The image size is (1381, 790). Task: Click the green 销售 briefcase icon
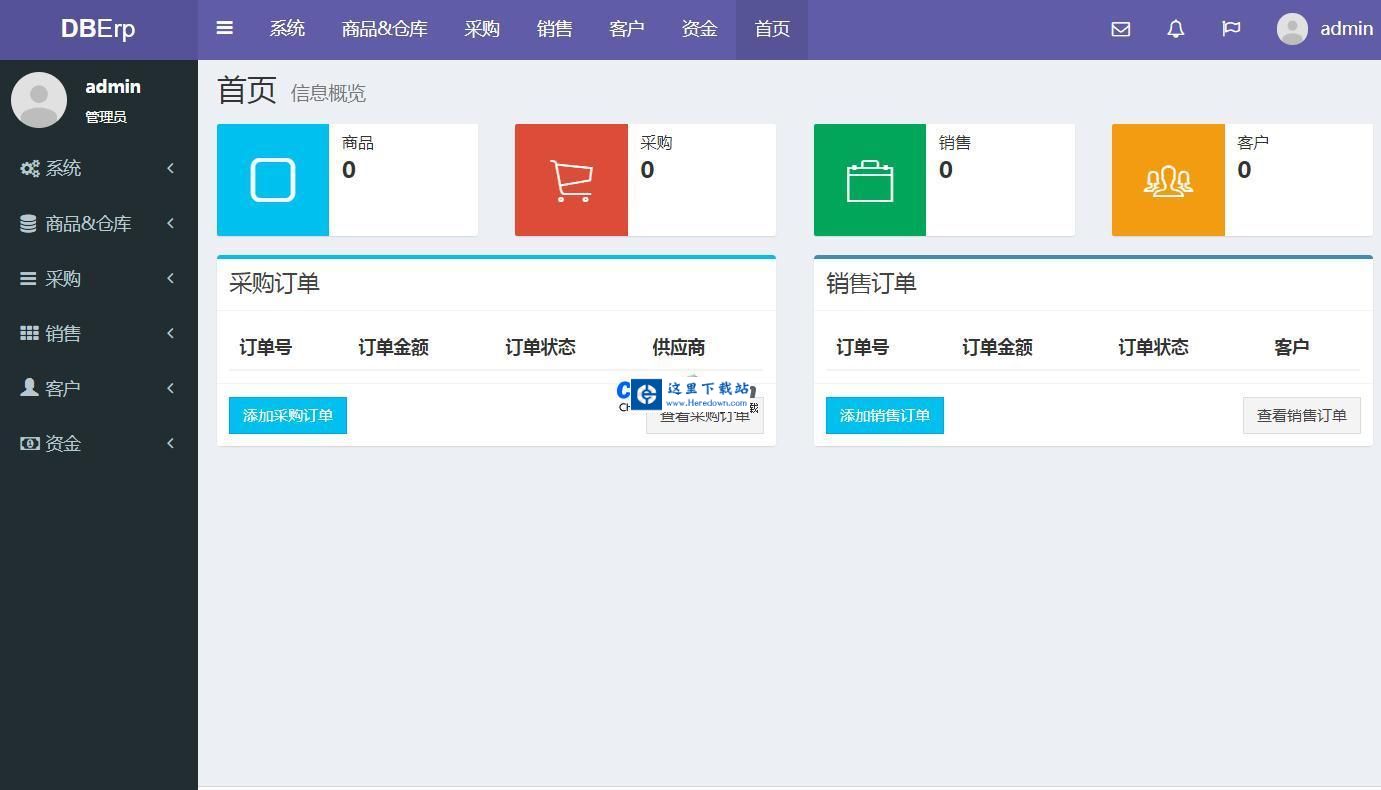[869, 180]
